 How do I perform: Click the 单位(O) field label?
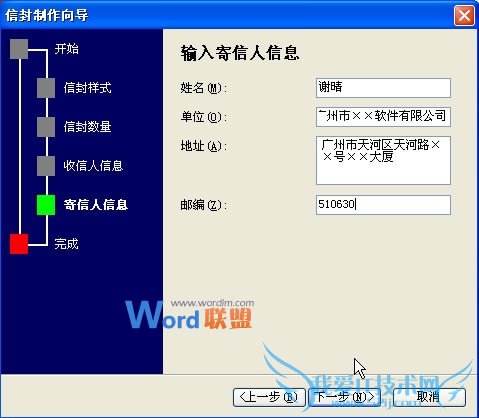tap(204, 117)
